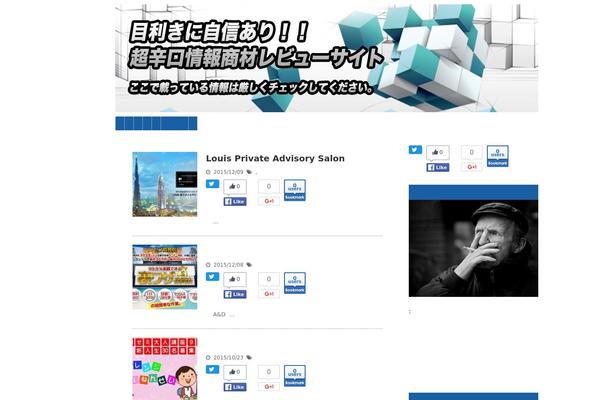Click the Twitter icon under the 2015/10/23 post
The height and width of the screenshot is (400, 600).
212,369
